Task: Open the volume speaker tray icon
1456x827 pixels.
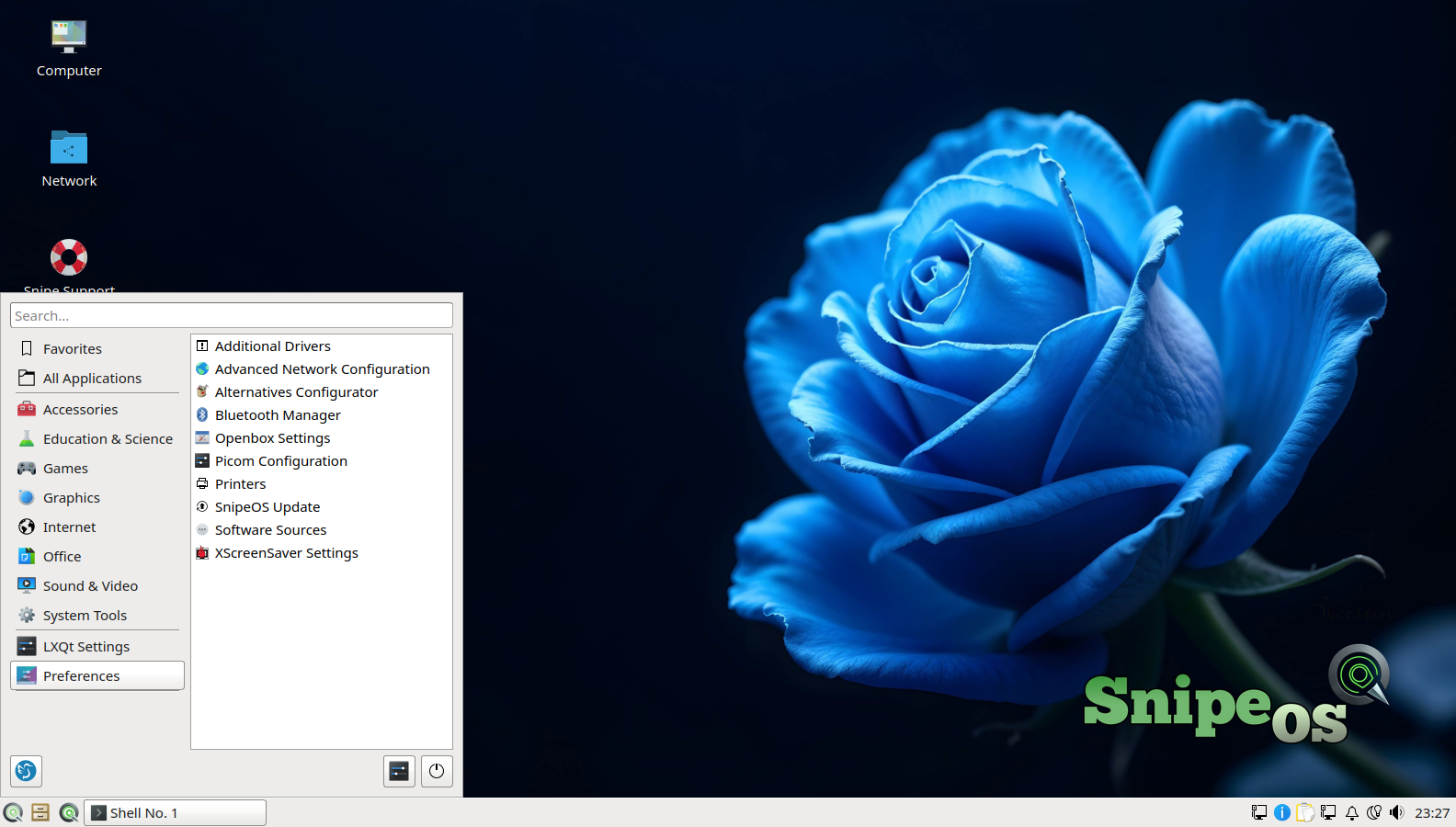Action: 1397,812
